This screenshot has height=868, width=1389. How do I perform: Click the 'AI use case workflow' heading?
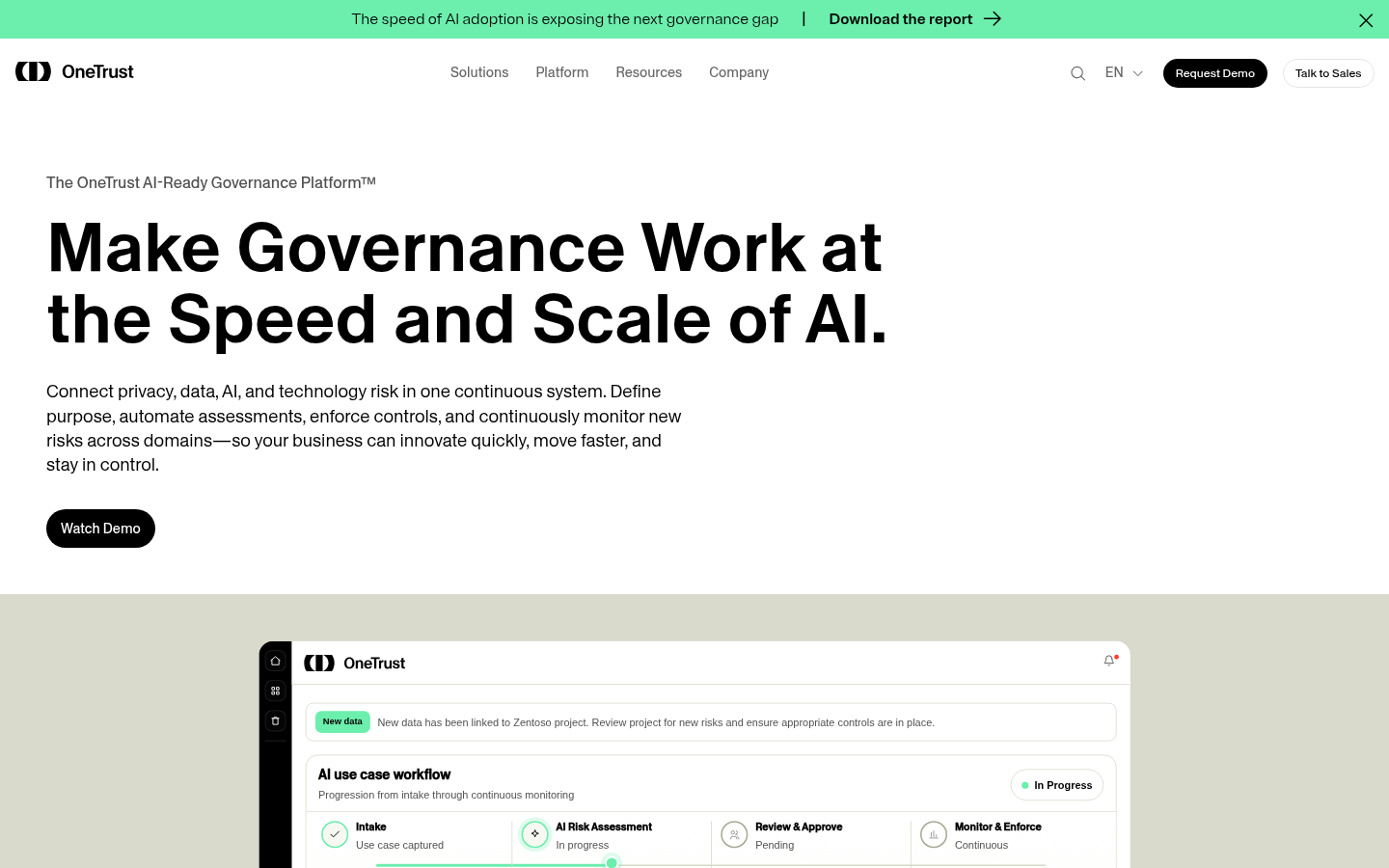384,774
